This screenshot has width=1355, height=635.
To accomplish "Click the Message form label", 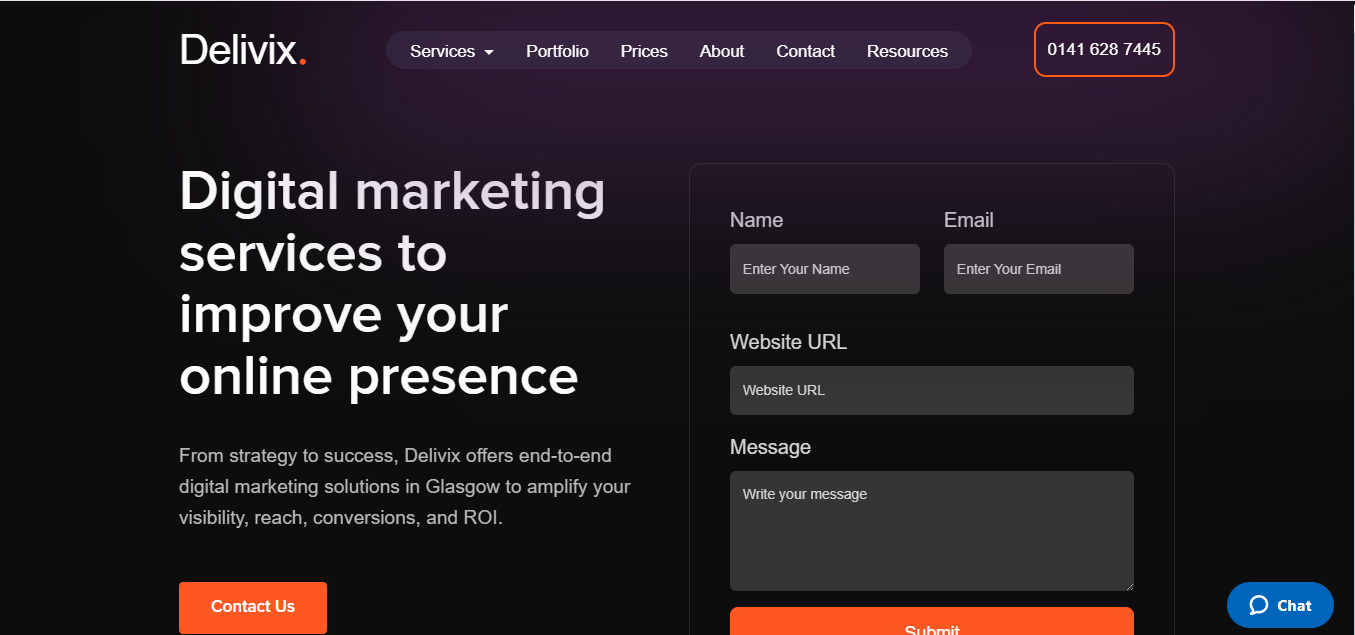I will coord(770,447).
